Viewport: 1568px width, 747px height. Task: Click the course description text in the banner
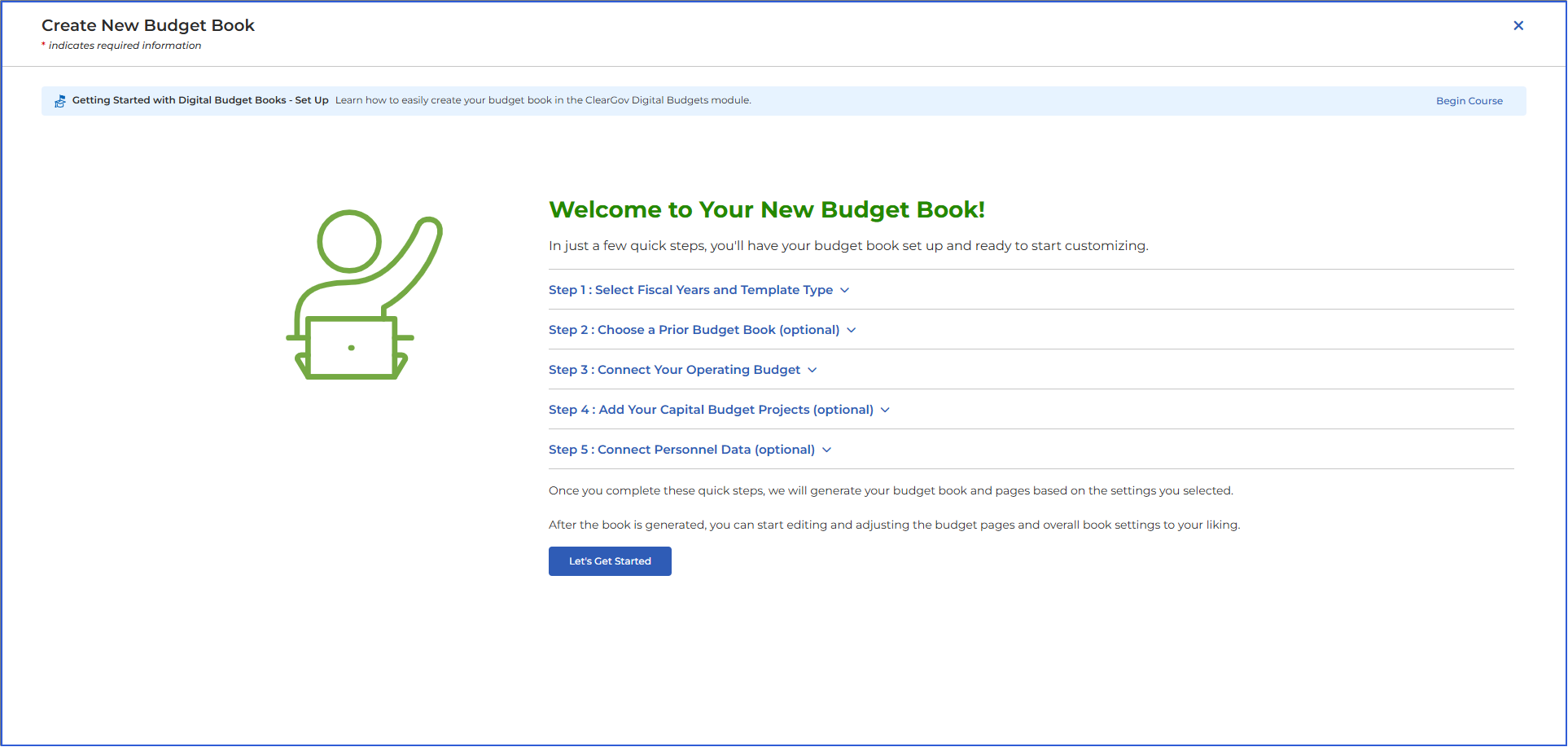pyautogui.click(x=543, y=100)
